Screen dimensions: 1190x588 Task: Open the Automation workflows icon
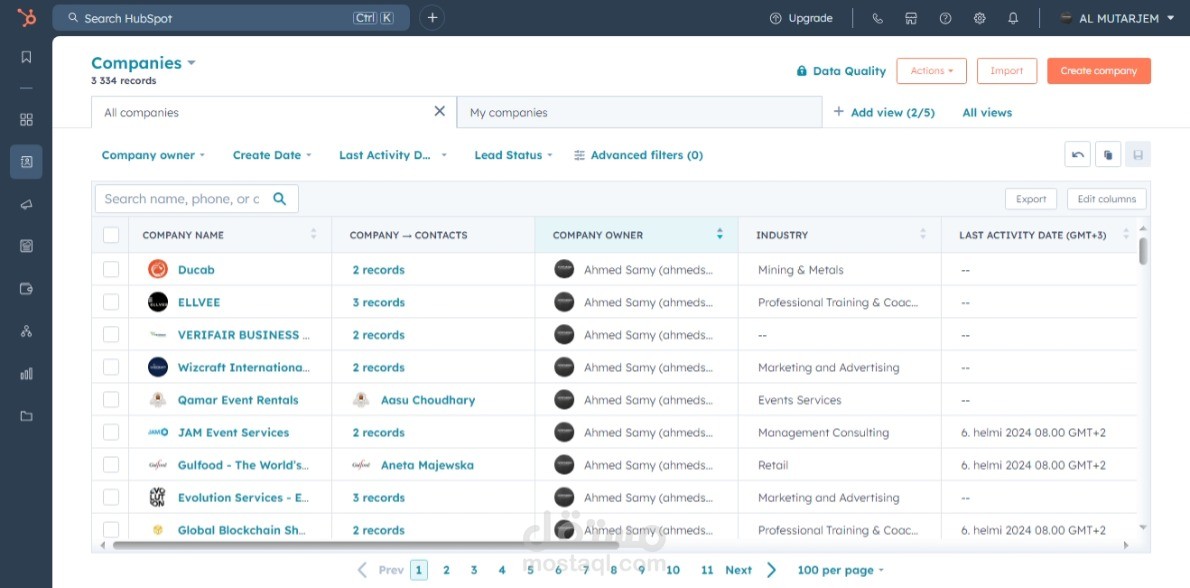click(x=27, y=331)
